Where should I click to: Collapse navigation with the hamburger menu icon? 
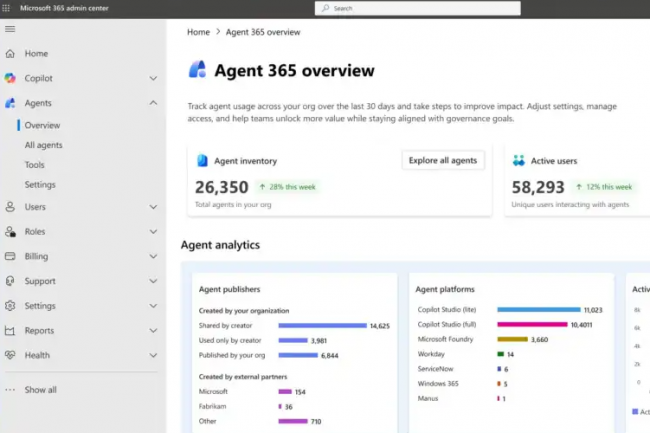coord(10,29)
